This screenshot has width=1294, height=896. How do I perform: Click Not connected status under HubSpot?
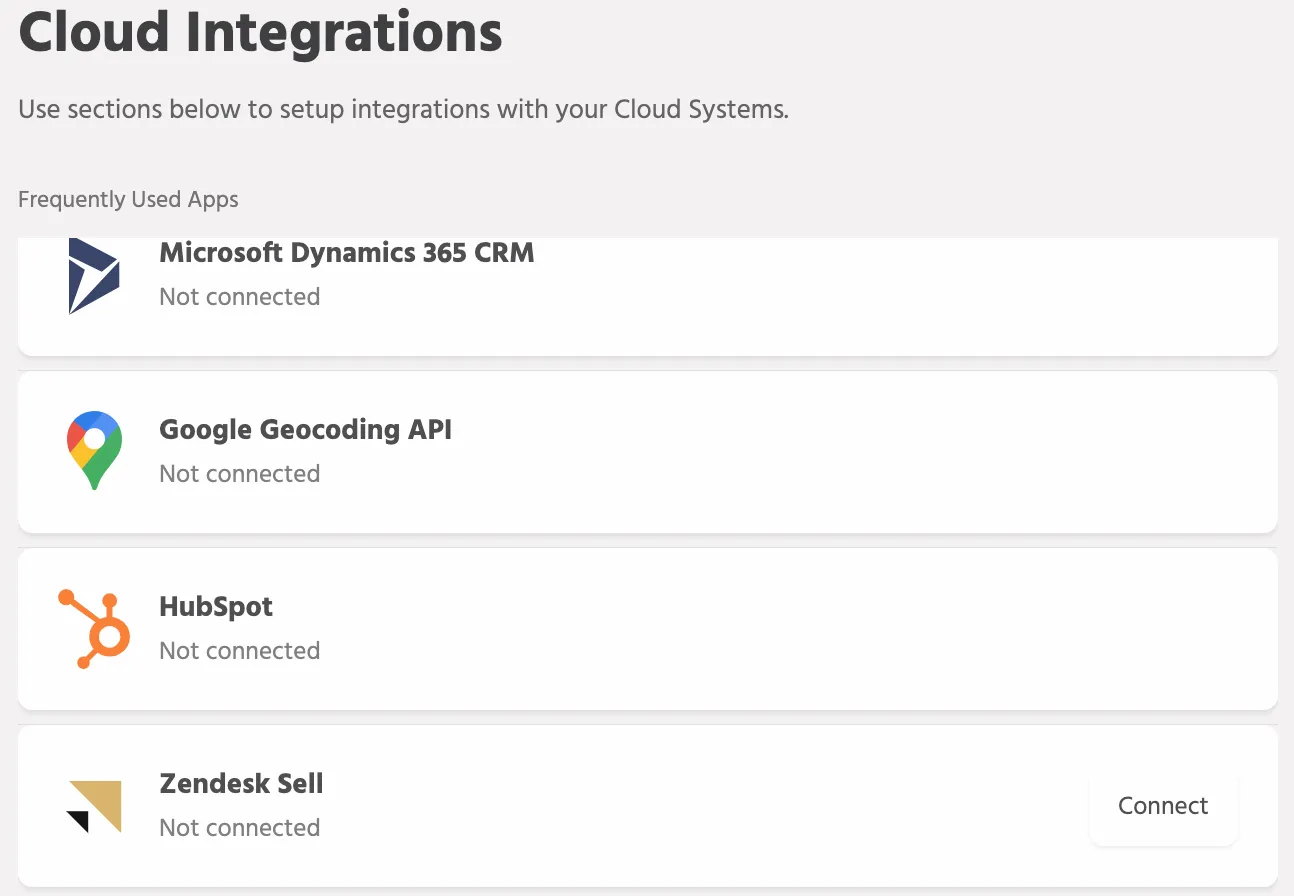(240, 651)
